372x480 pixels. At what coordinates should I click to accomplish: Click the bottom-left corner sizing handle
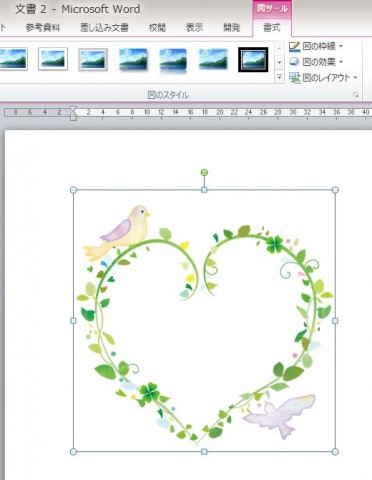coord(73,452)
